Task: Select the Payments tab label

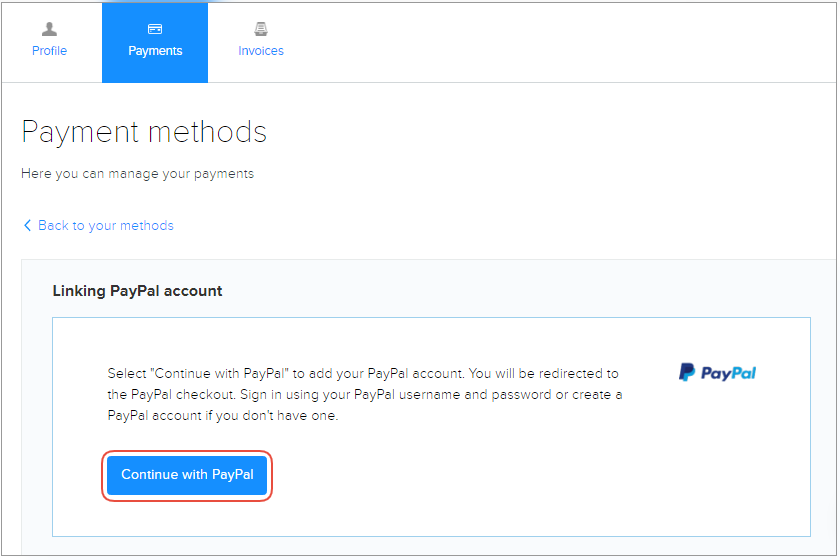Action: tap(155, 51)
